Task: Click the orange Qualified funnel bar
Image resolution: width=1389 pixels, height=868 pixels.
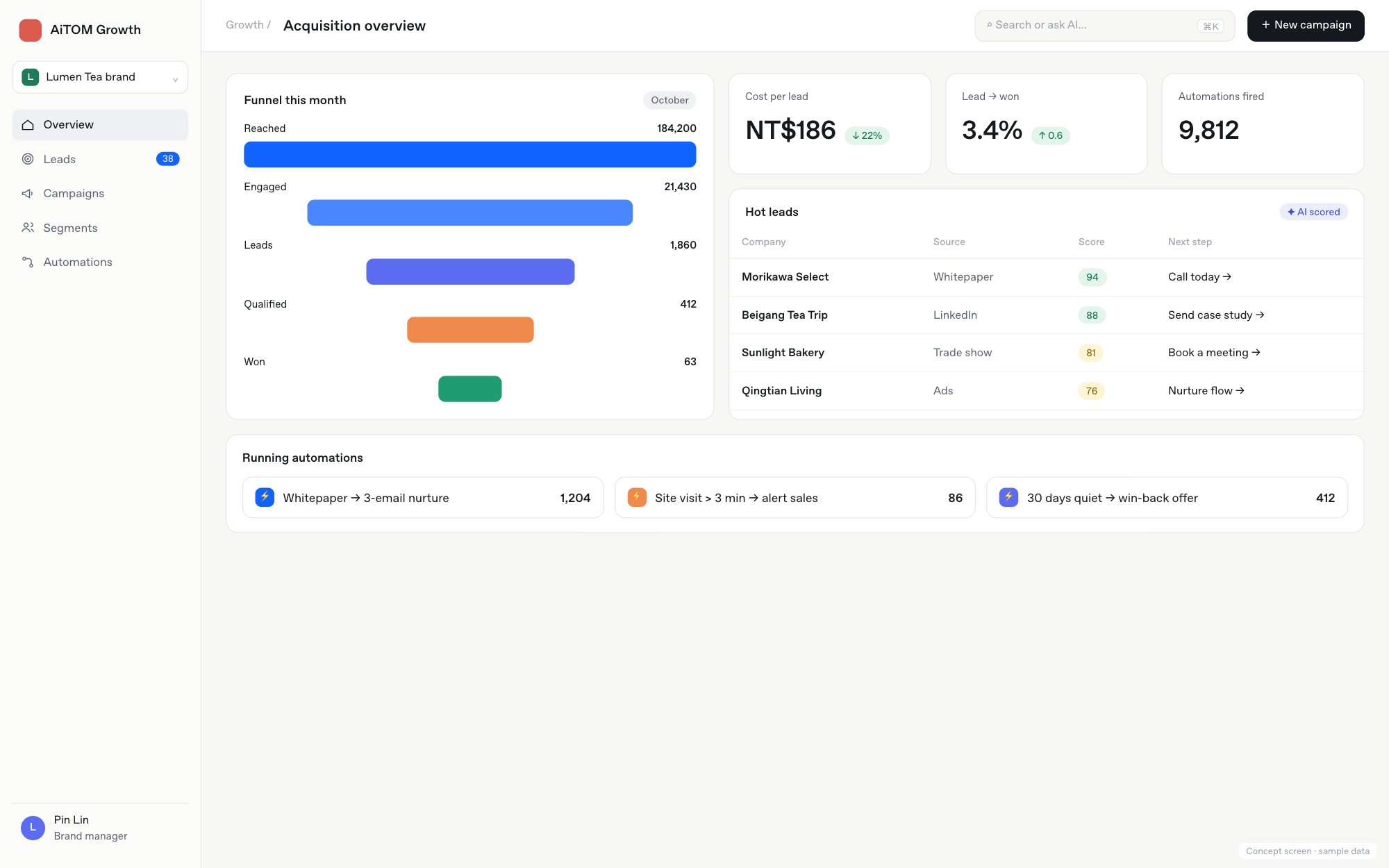Action: (x=470, y=330)
